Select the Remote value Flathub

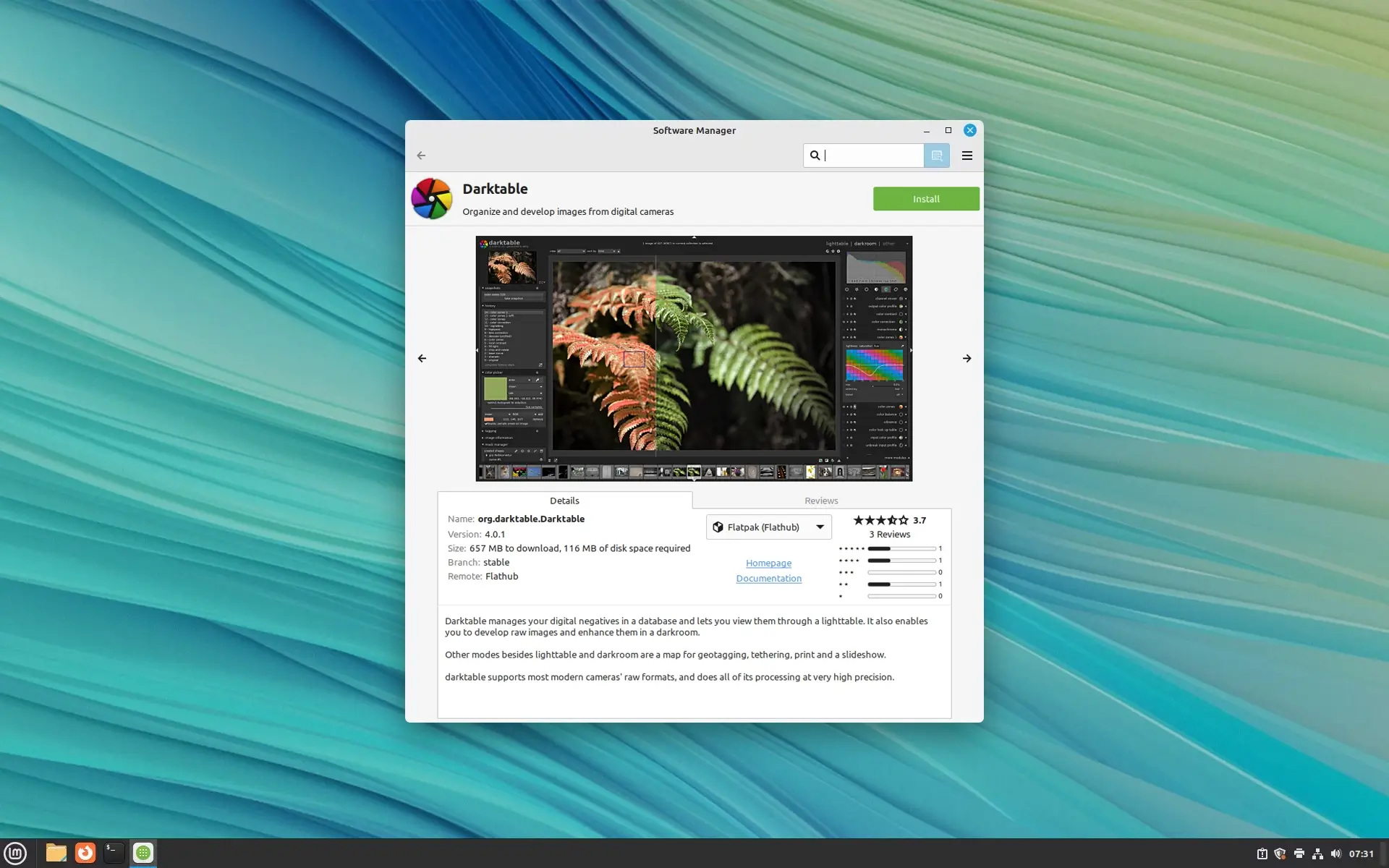[501, 576]
